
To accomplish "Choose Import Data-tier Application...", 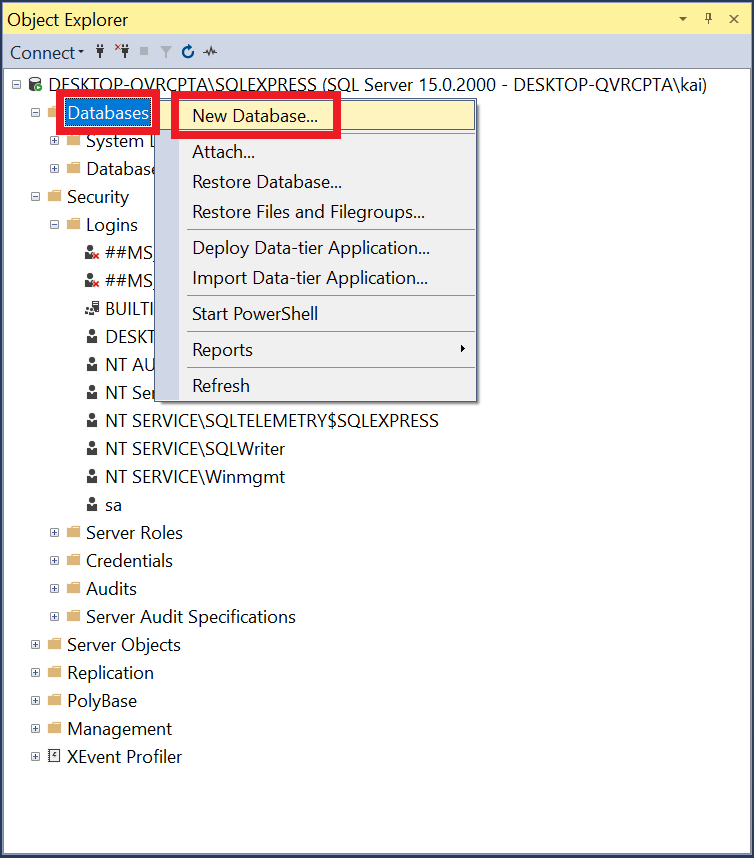I will (326, 278).
